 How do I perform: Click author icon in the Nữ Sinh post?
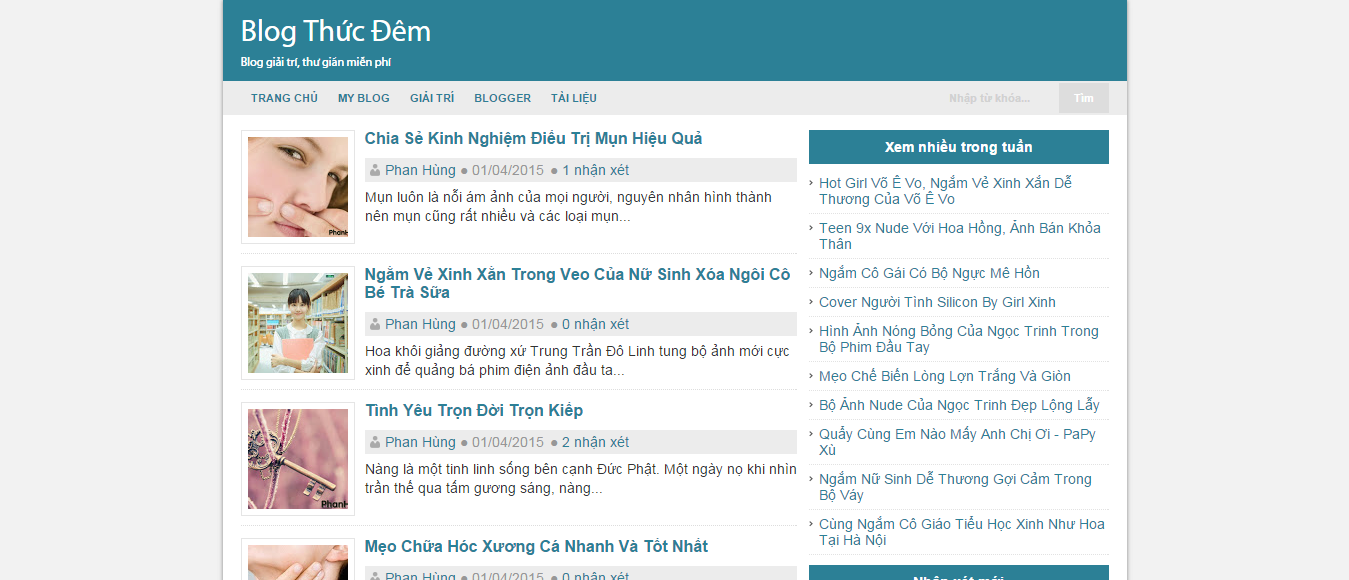click(375, 324)
